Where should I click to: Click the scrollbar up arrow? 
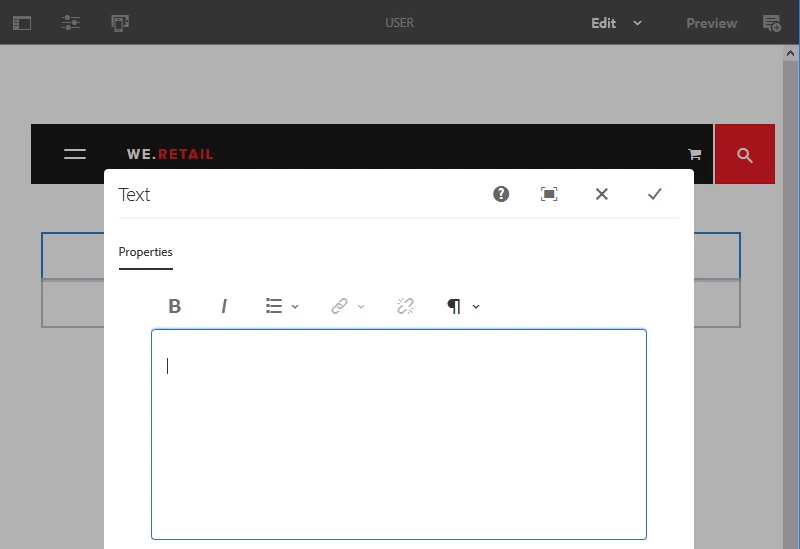click(790, 53)
